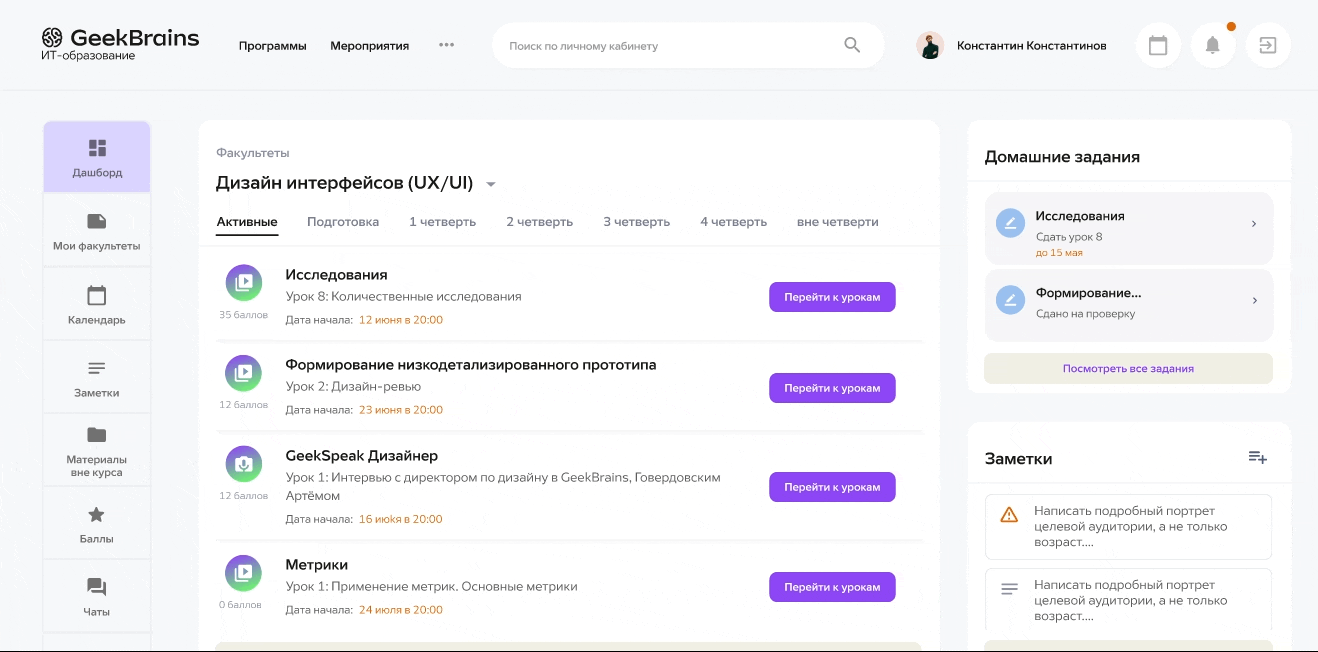Open the Мероприятия menu item
The width and height of the screenshot is (1318, 652).
pos(369,45)
